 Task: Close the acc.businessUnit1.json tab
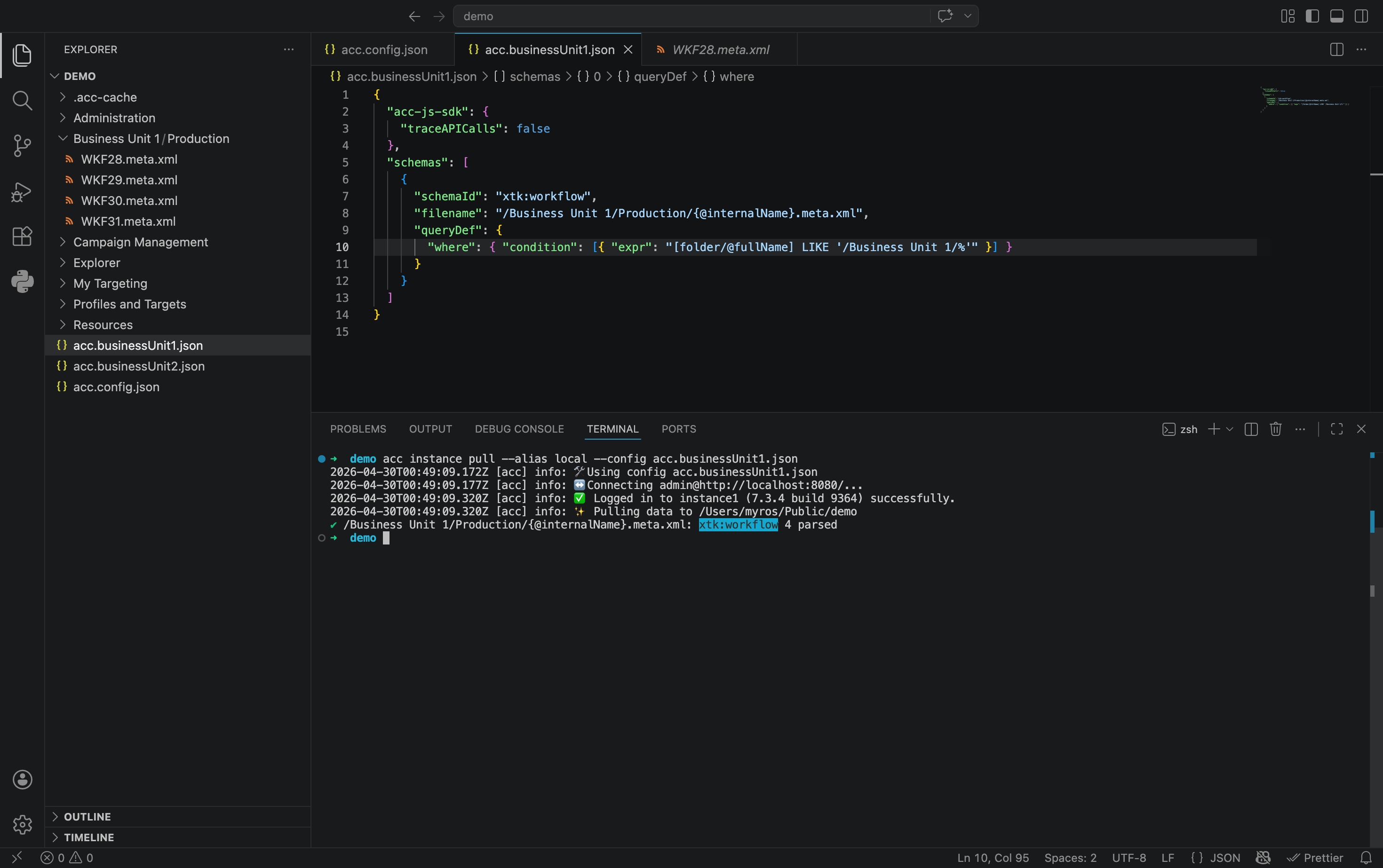point(628,49)
